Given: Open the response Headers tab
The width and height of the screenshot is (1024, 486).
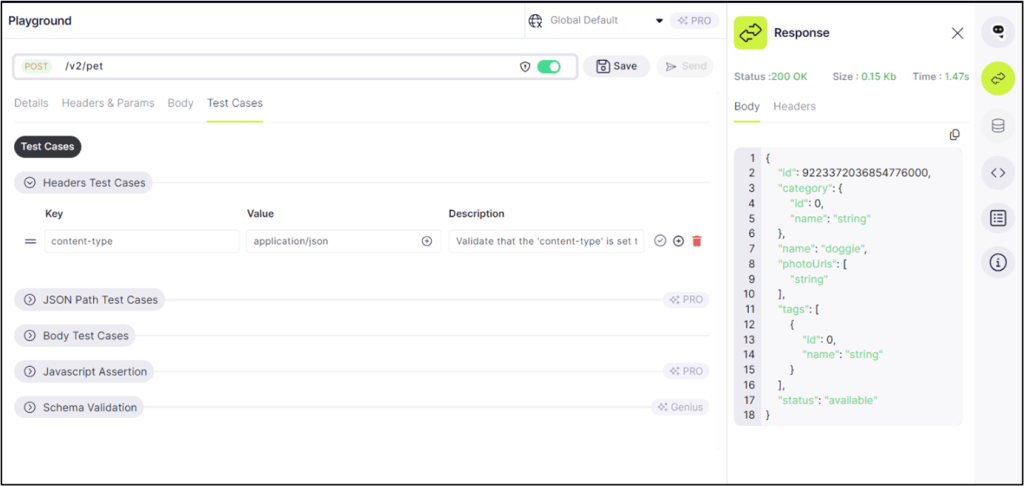Looking at the screenshot, I should pos(794,106).
